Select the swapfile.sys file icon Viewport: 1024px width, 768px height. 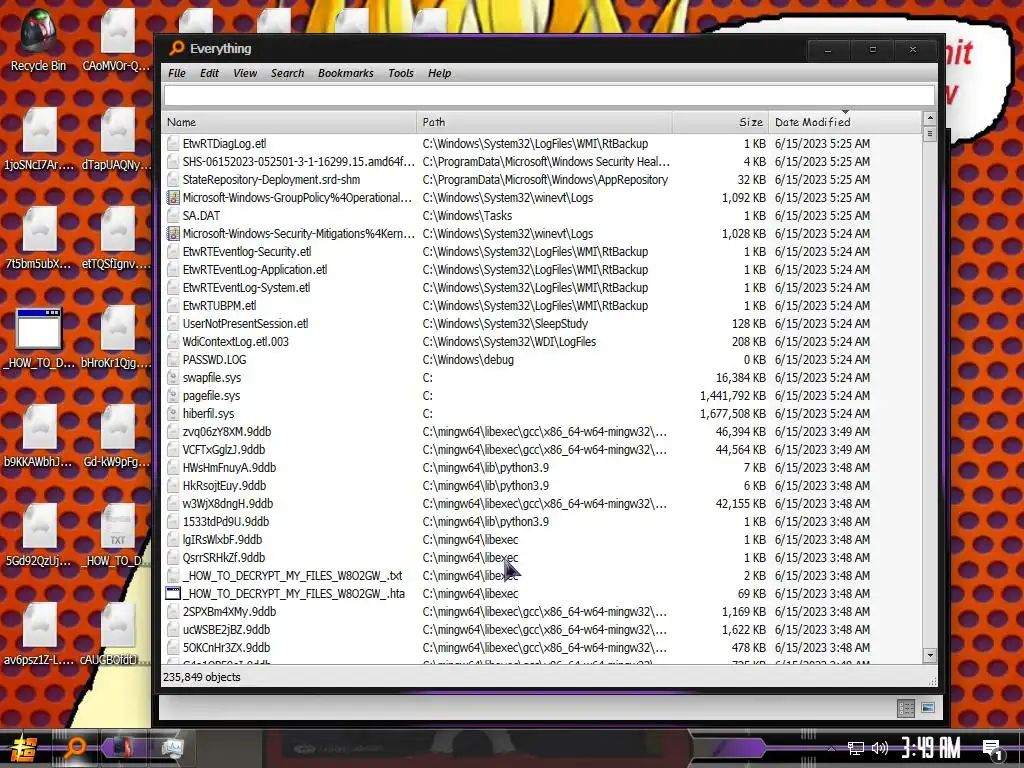[x=173, y=377]
